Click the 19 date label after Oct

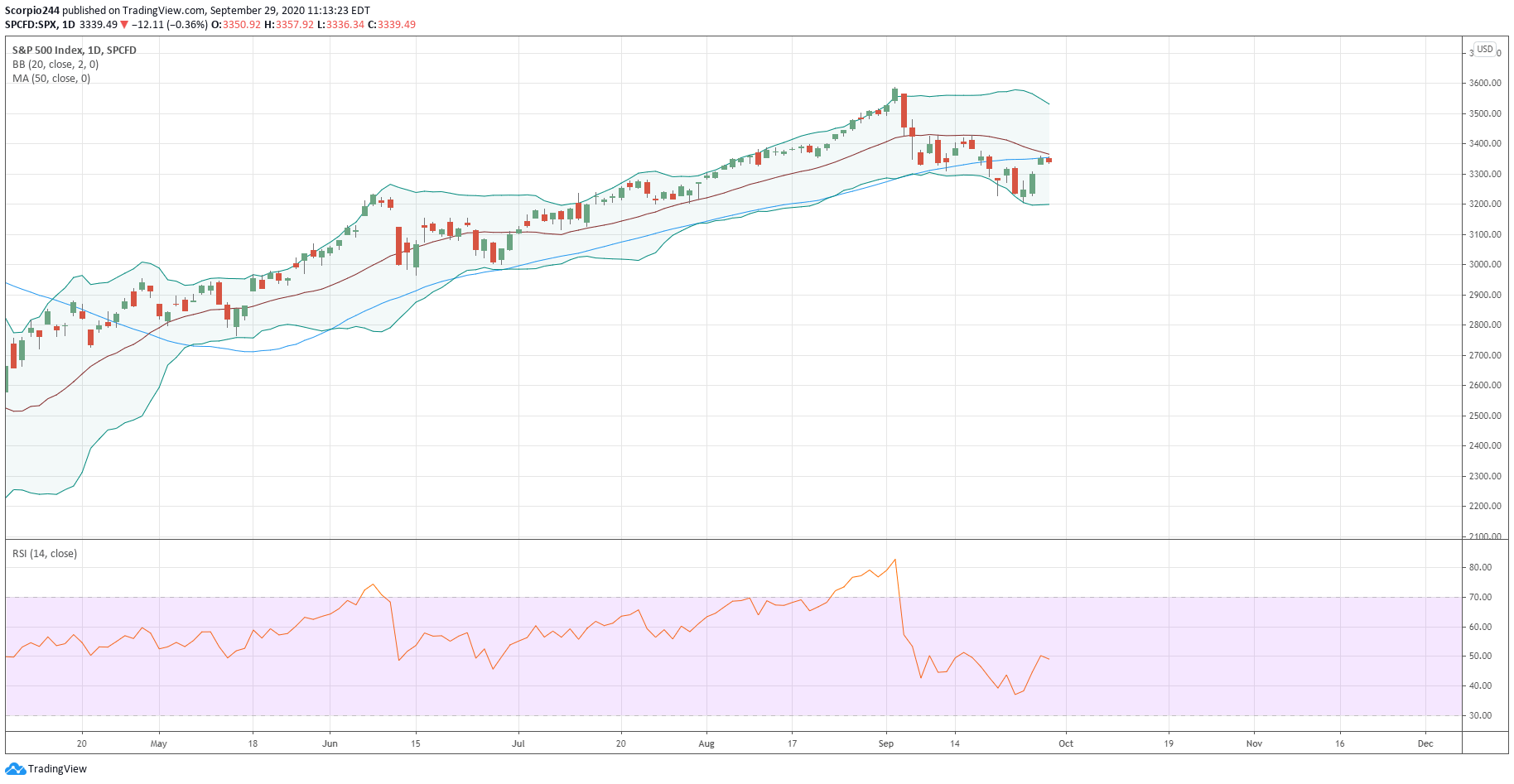(1169, 743)
